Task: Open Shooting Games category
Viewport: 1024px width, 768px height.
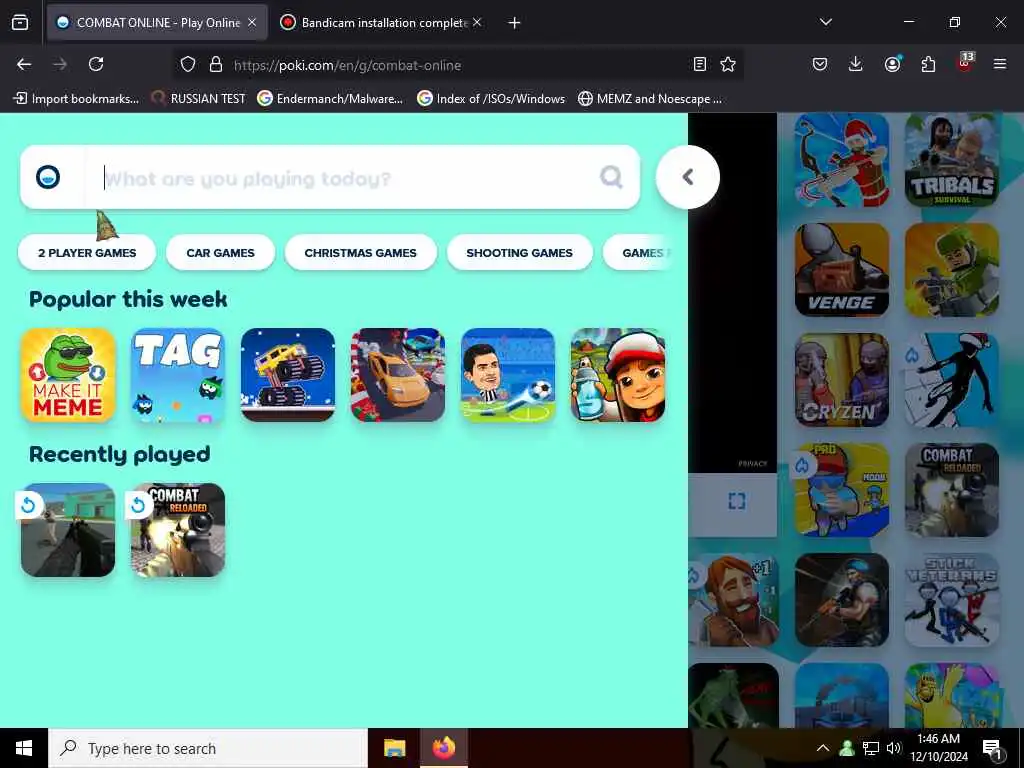Action: click(x=519, y=253)
